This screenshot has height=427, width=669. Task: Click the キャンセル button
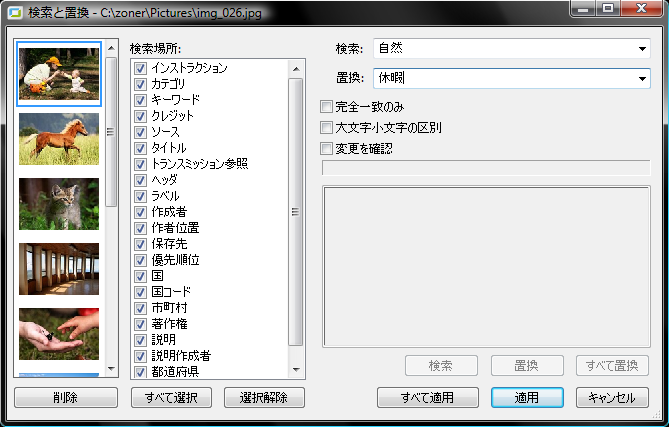pos(612,398)
